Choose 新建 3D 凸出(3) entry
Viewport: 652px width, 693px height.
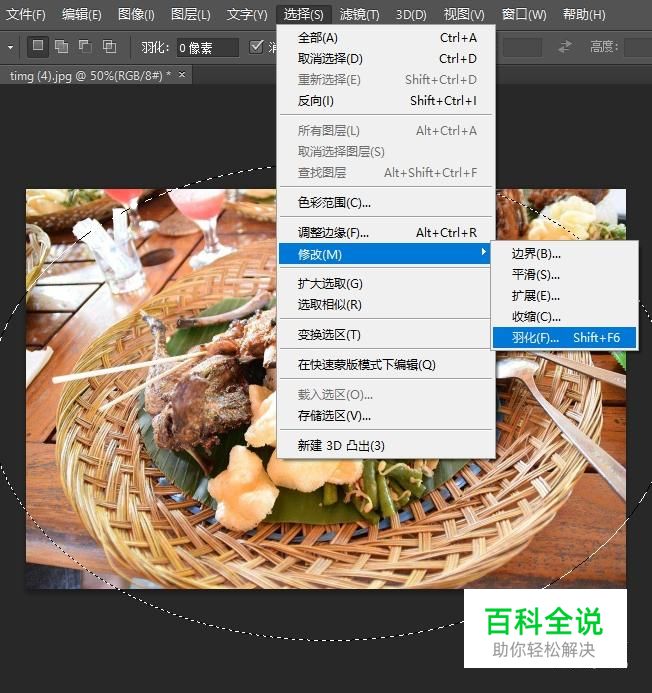point(386,446)
